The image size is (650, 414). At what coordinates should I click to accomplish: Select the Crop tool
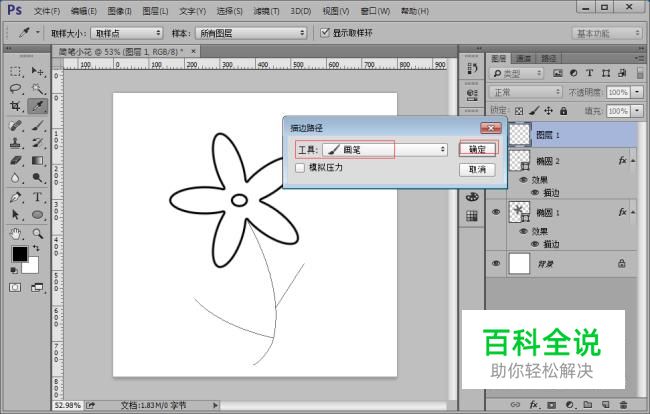(x=16, y=106)
